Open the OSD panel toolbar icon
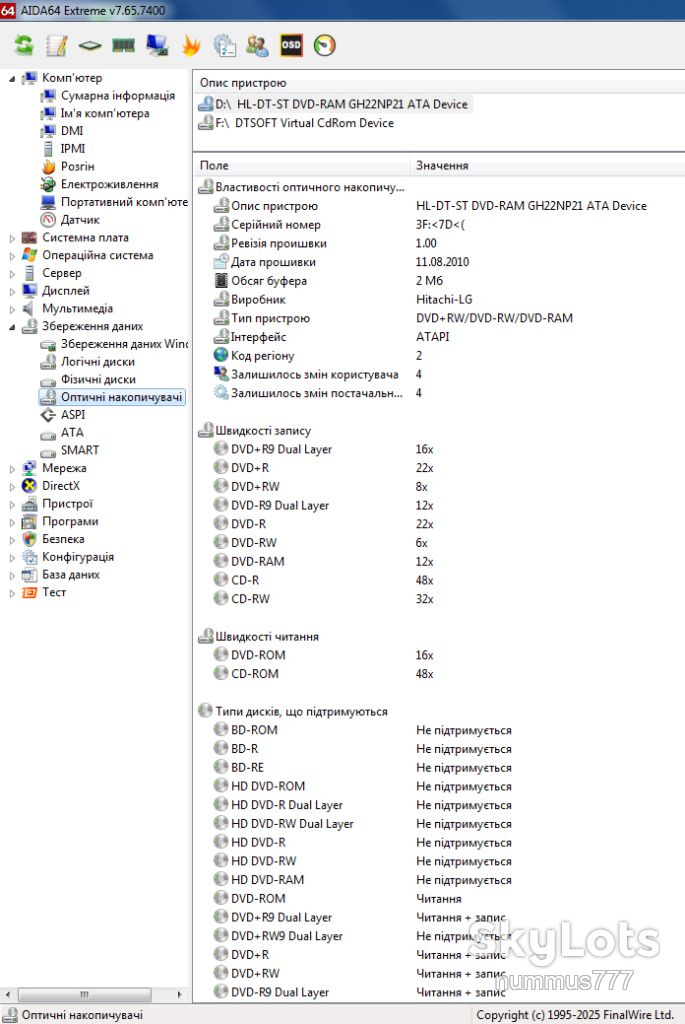The height and width of the screenshot is (1024, 685). [291, 45]
